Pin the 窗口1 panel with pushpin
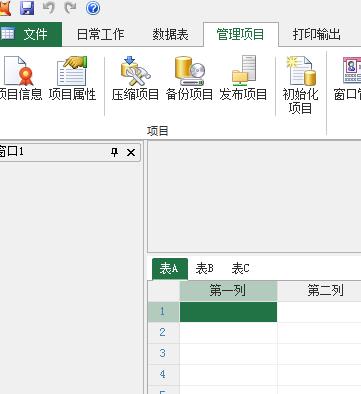Image resolution: width=361 pixels, height=394 pixels. click(114, 152)
